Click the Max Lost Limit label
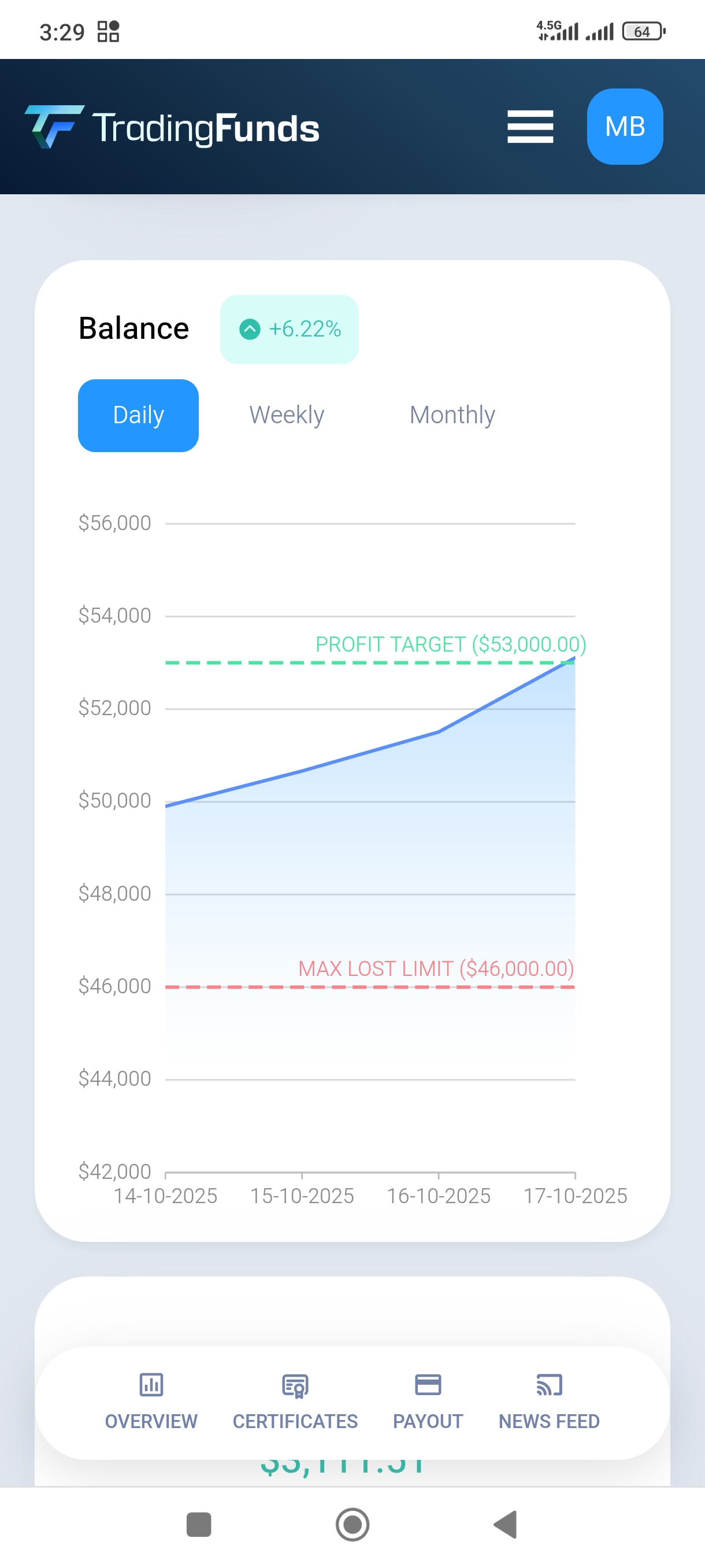This screenshot has height=1568, width=705. click(436, 968)
